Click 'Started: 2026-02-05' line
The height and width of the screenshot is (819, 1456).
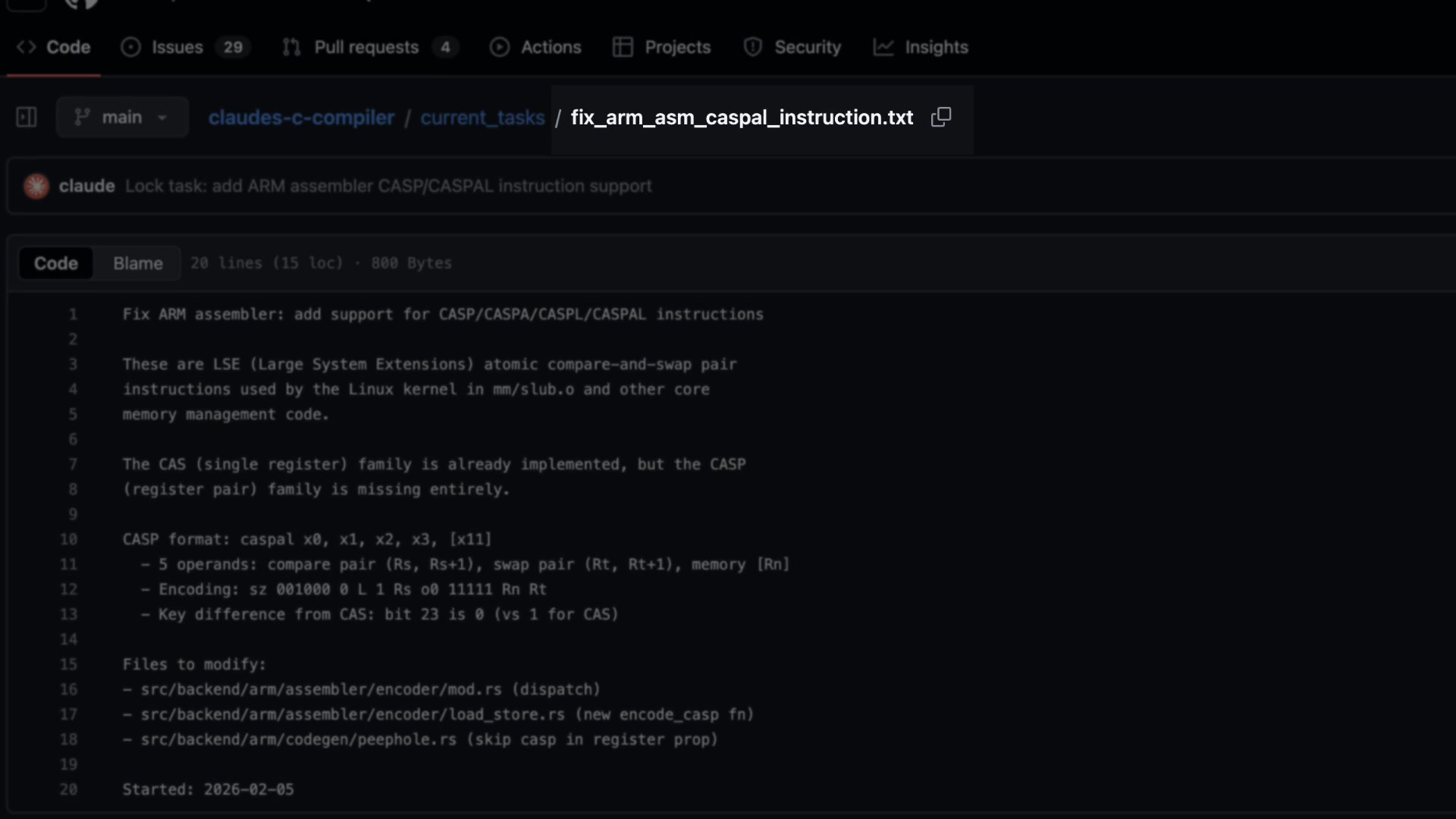click(209, 789)
